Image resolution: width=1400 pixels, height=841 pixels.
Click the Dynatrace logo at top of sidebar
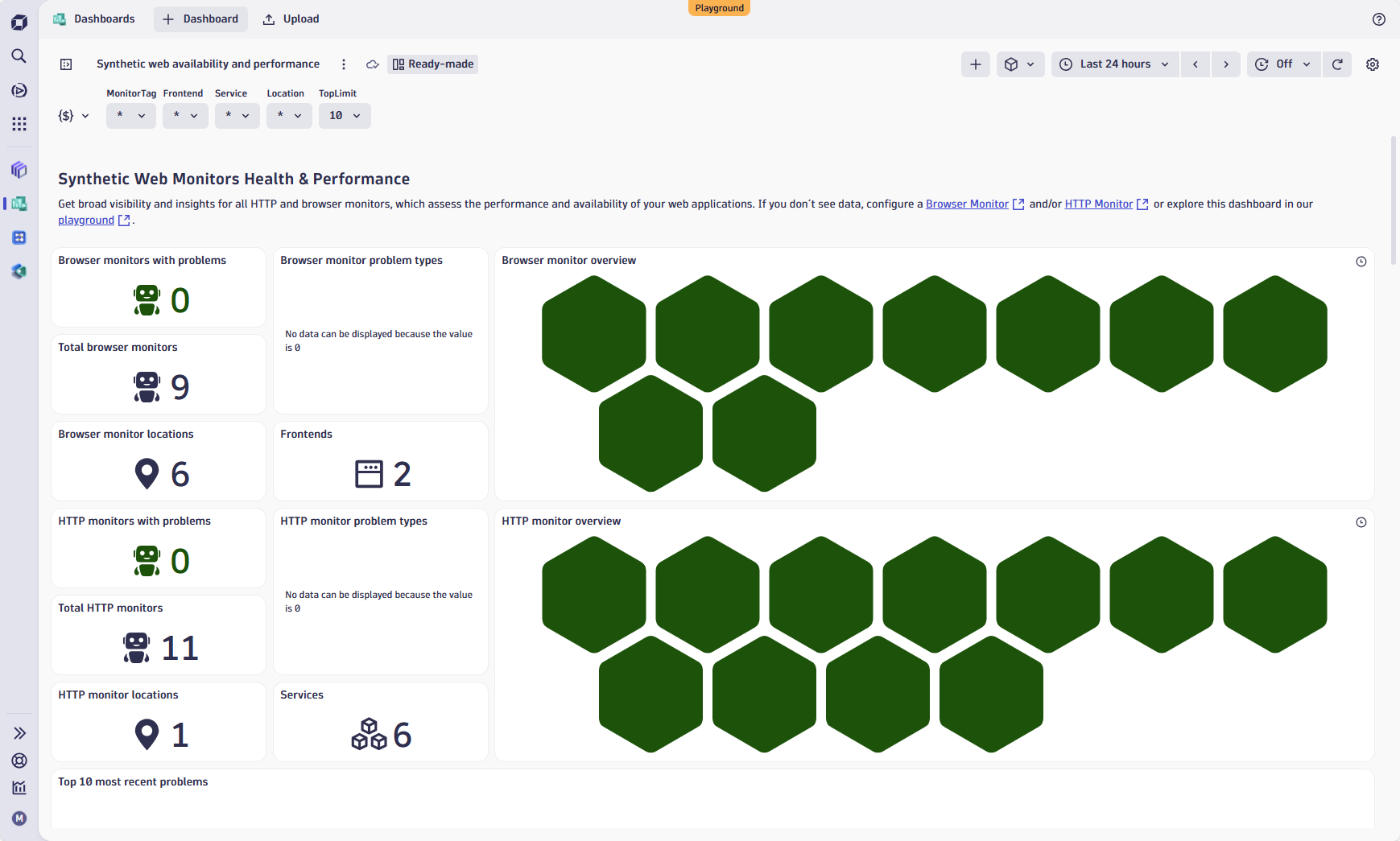(19, 22)
